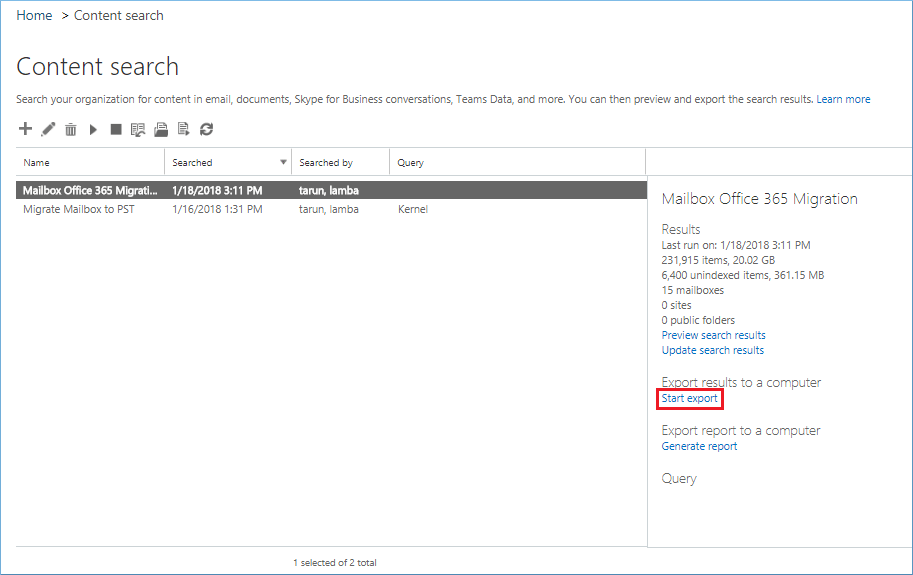Click the trash can delete icon
Viewport: 913px width, 575px height.
point(70,129)
